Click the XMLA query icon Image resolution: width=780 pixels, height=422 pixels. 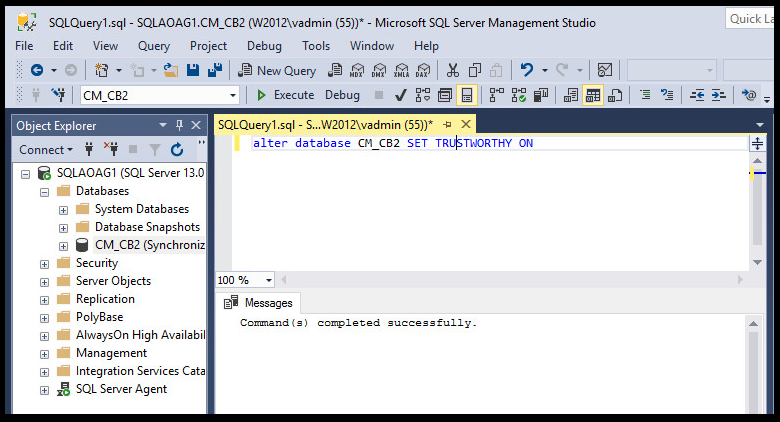401,70
